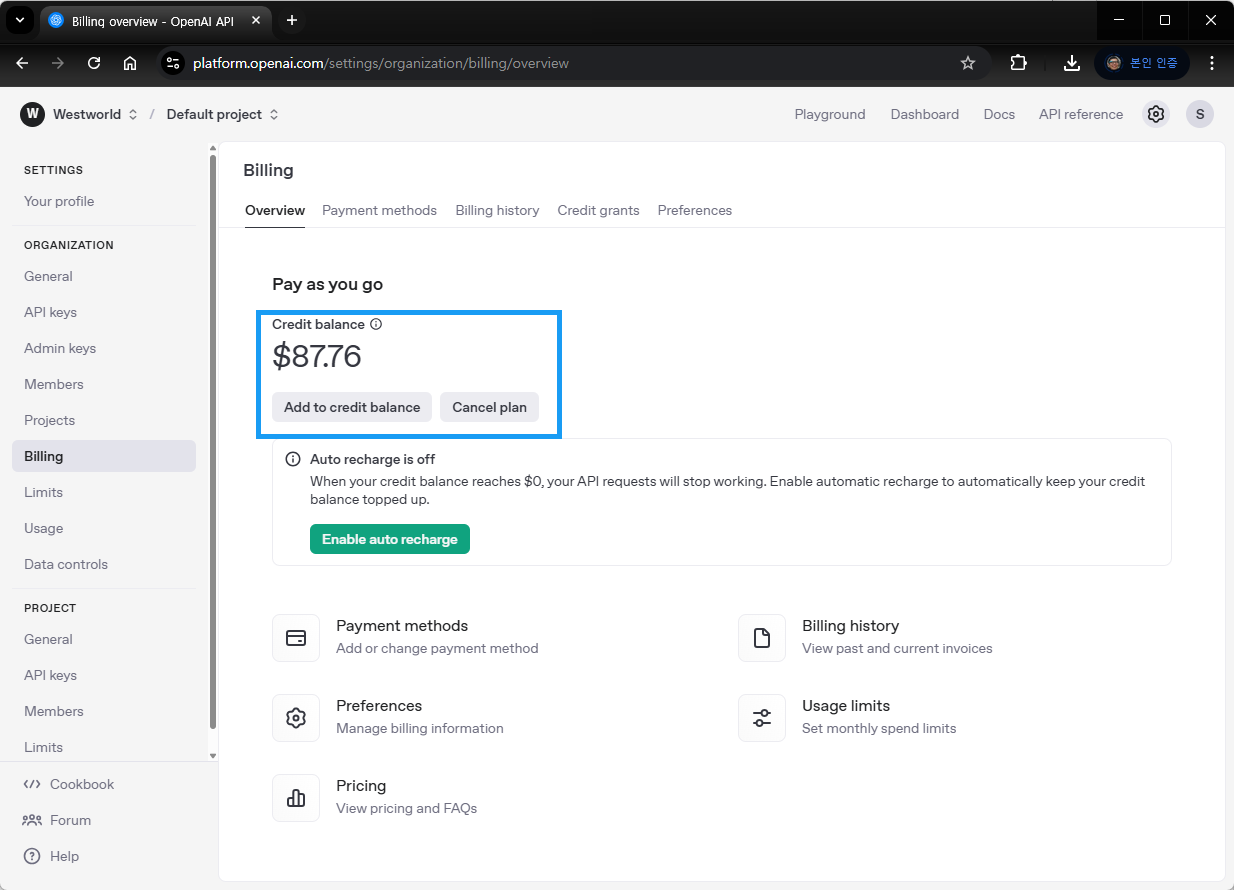The image size is (1234, 890).
Task: Go to the Dashboard
Action: coord(925,114)
